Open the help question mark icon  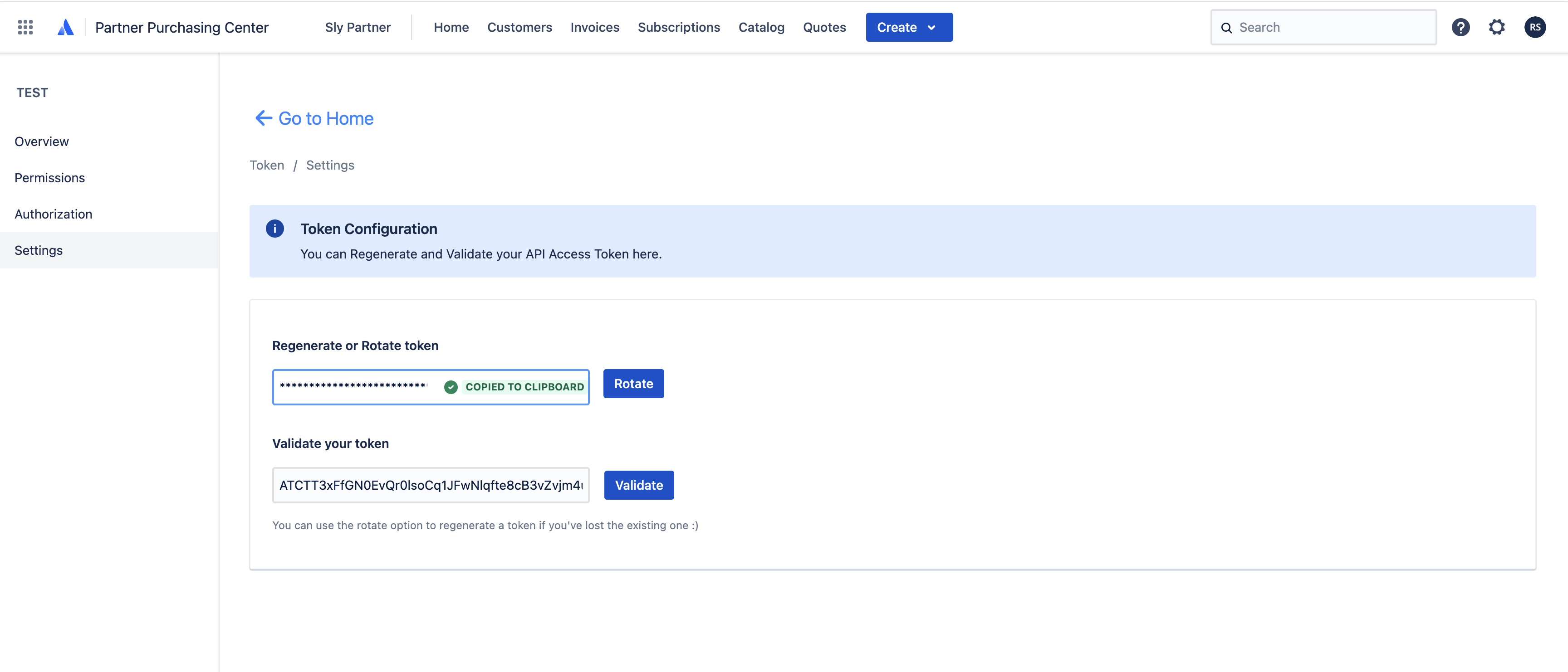coord(1461,27)
